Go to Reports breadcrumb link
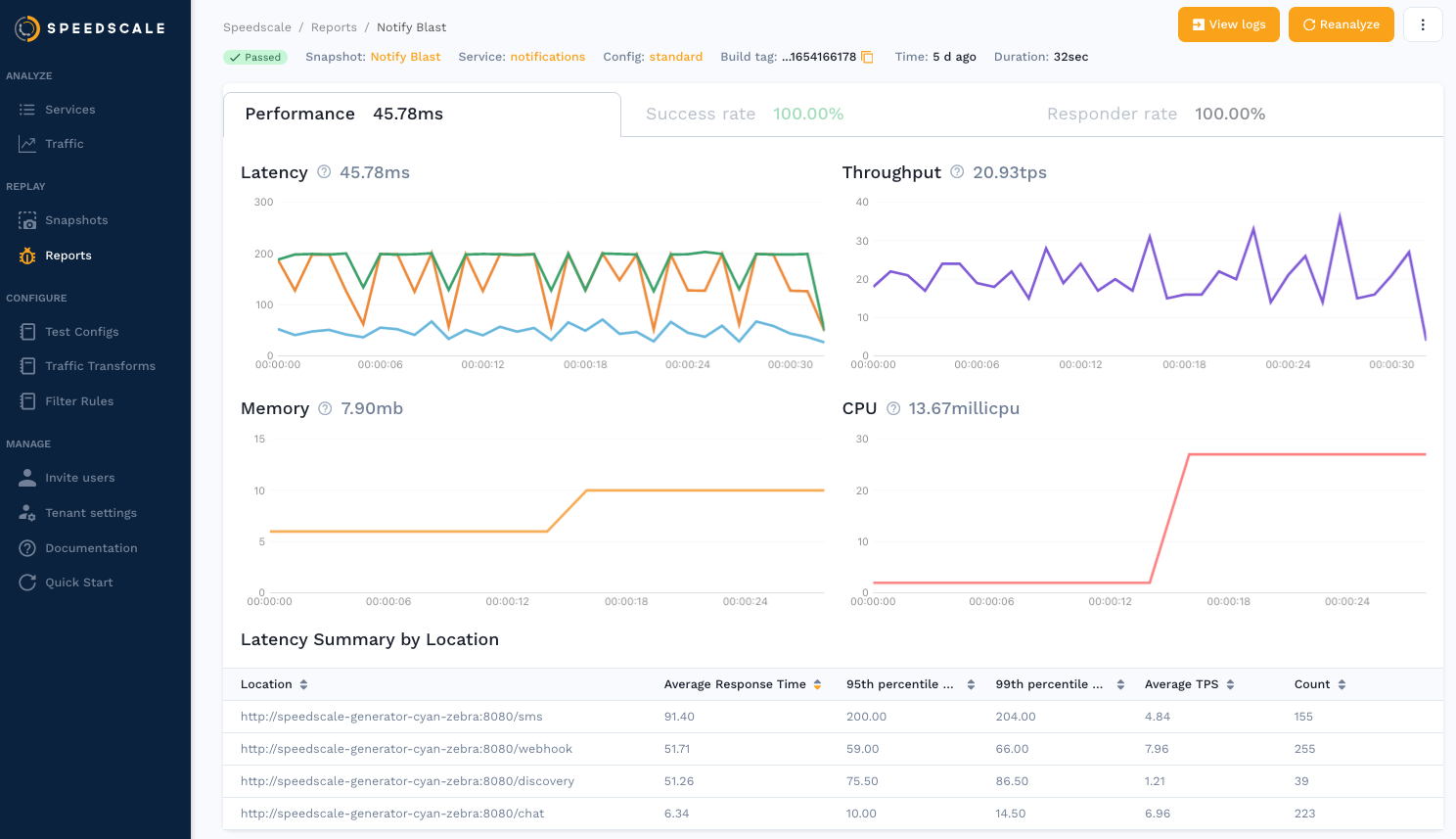 pyautogui.click(x=334, y=27)
